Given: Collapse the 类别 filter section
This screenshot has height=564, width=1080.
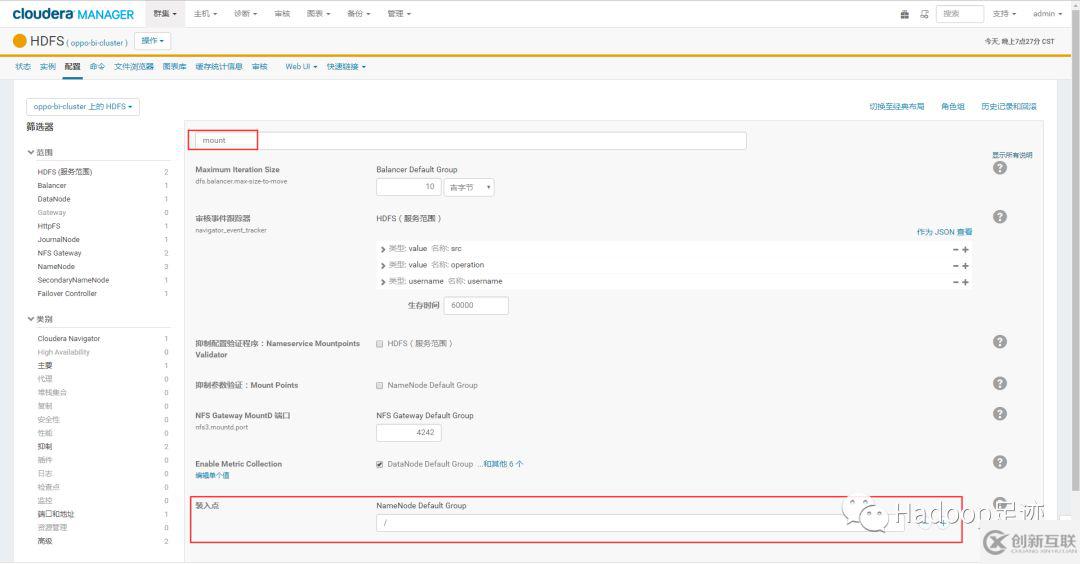Looking at the screenshot, I should pyautogui.click(x=40, y=320).
